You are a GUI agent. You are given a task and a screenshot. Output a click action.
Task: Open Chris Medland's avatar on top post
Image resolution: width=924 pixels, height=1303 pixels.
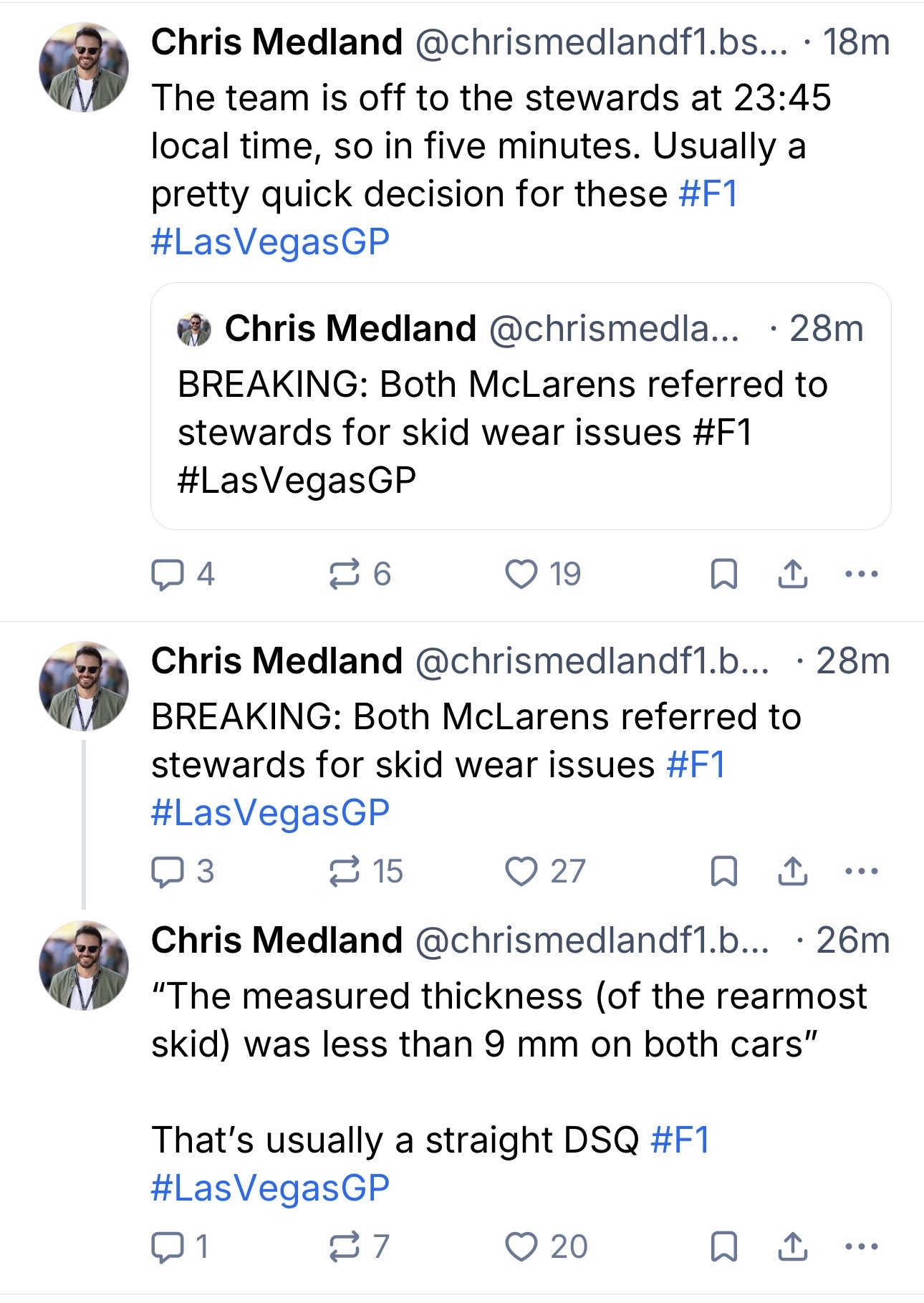(84, 67)
